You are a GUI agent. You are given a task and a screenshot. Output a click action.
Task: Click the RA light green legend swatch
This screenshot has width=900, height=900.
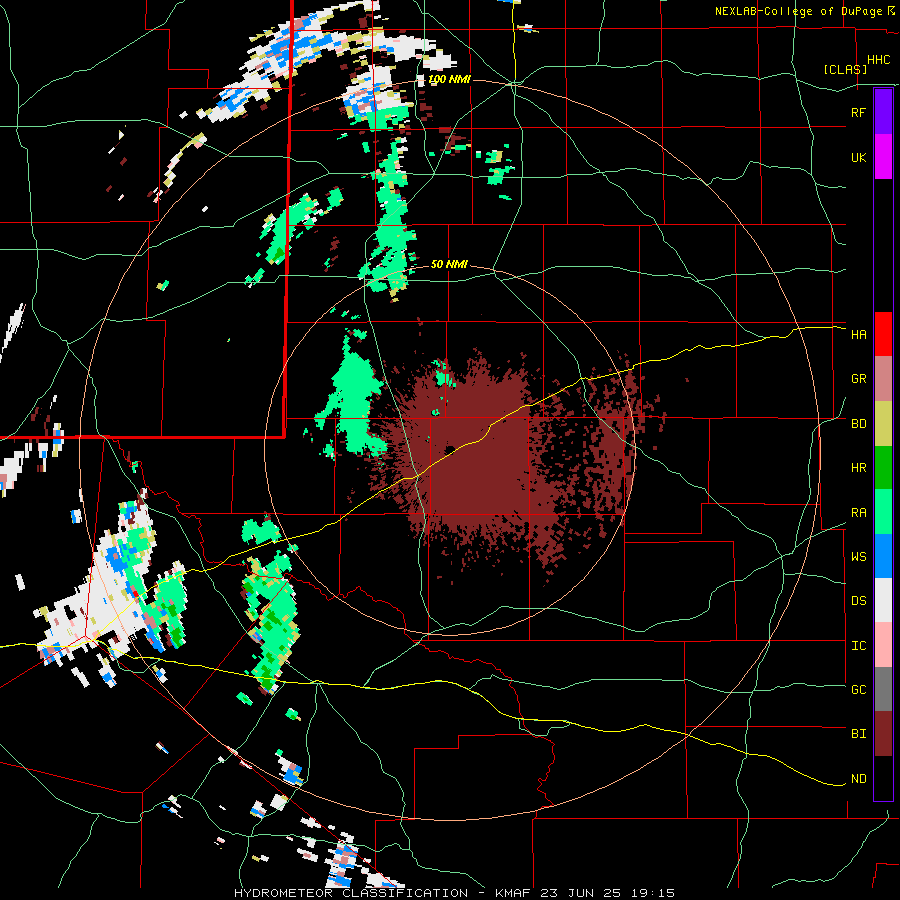[883, 512]
